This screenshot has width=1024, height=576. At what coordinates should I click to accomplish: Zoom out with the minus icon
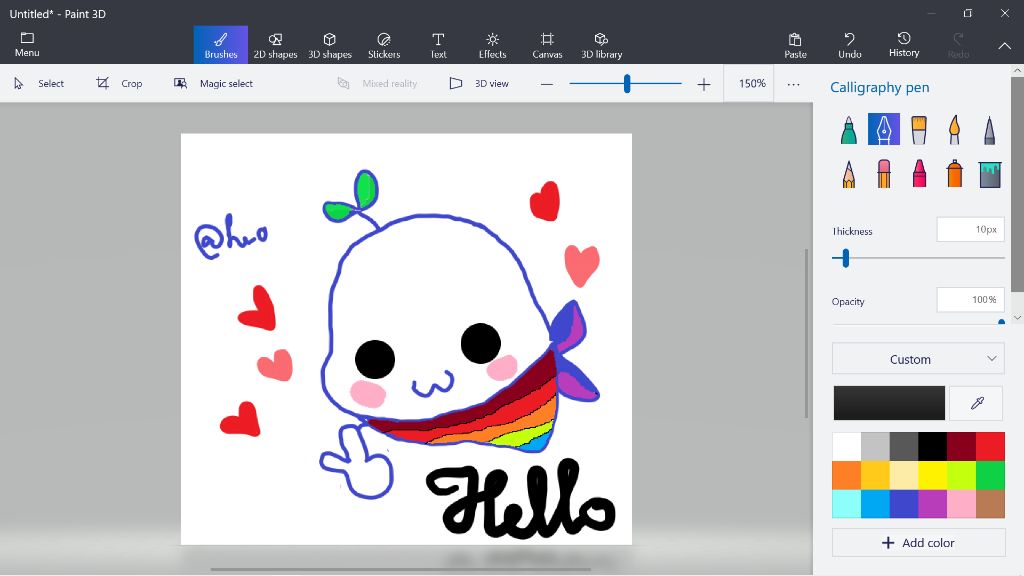547,84
